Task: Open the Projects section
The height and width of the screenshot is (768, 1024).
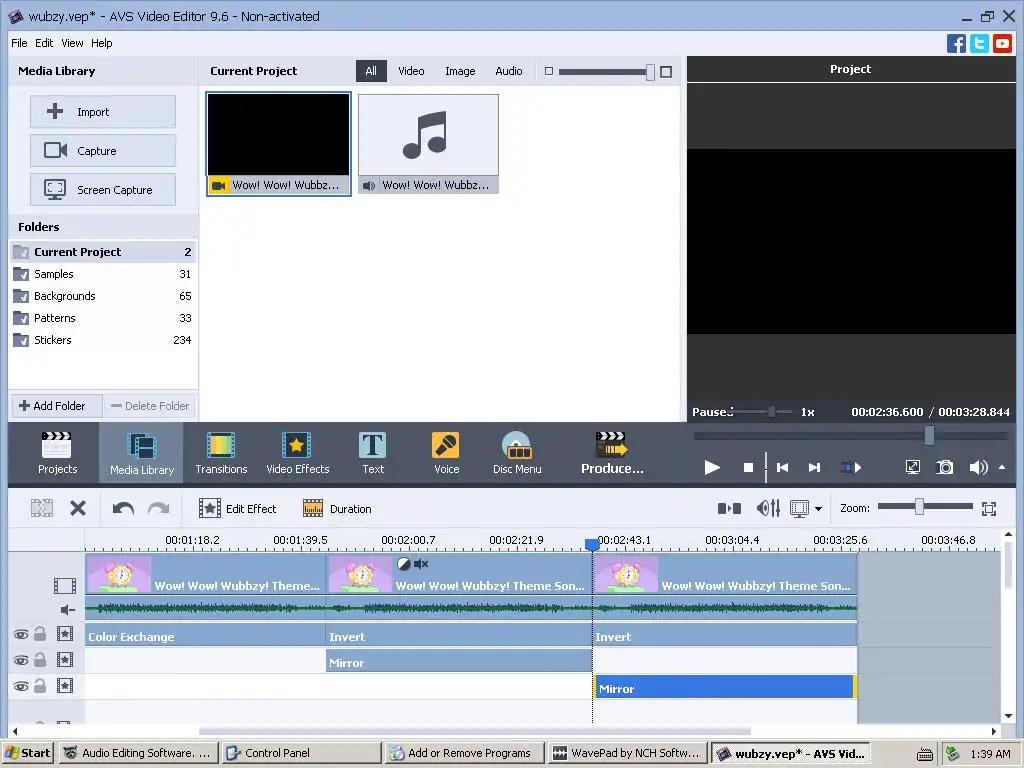Action: 57,453
